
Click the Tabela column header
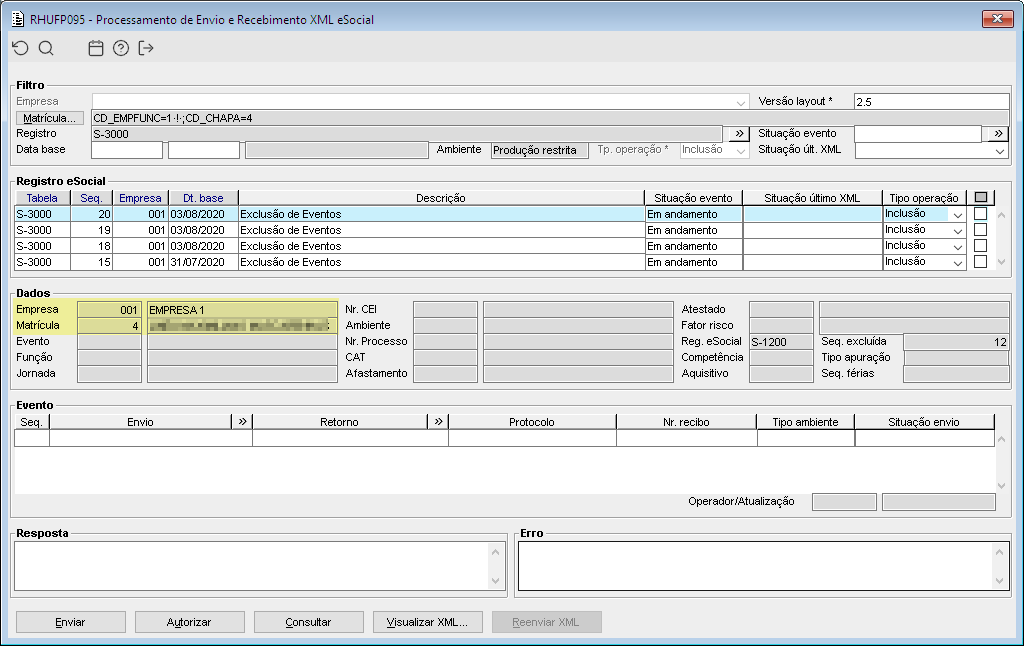[42, 198]
